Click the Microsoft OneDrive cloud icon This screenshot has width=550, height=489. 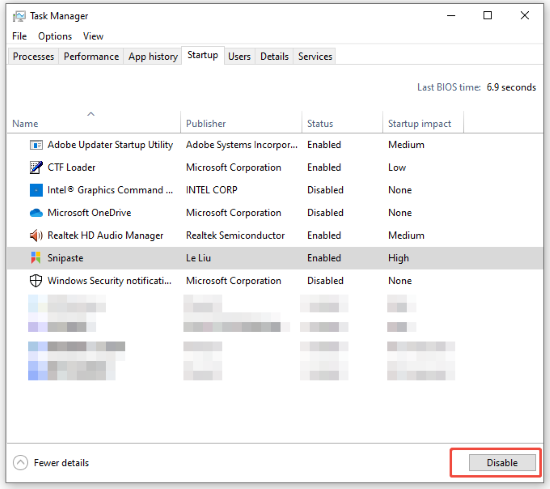[36, 213]
